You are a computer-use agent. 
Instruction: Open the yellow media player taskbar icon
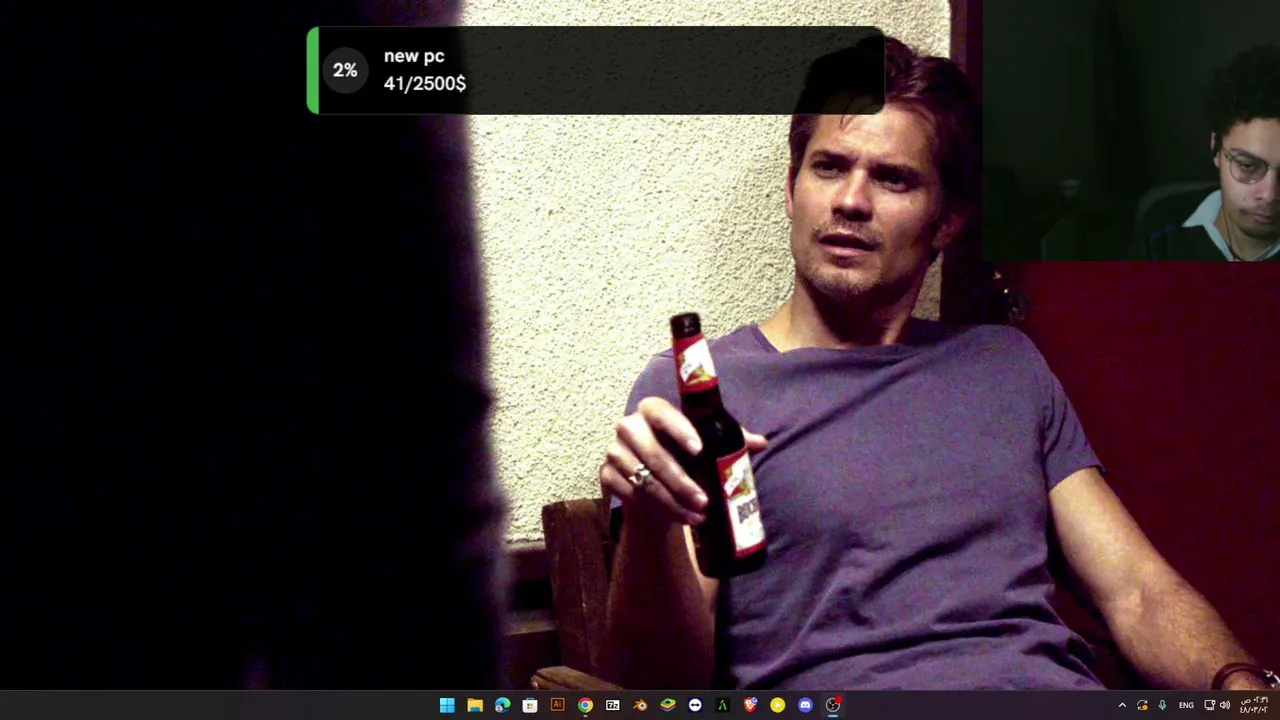[777, 705]
